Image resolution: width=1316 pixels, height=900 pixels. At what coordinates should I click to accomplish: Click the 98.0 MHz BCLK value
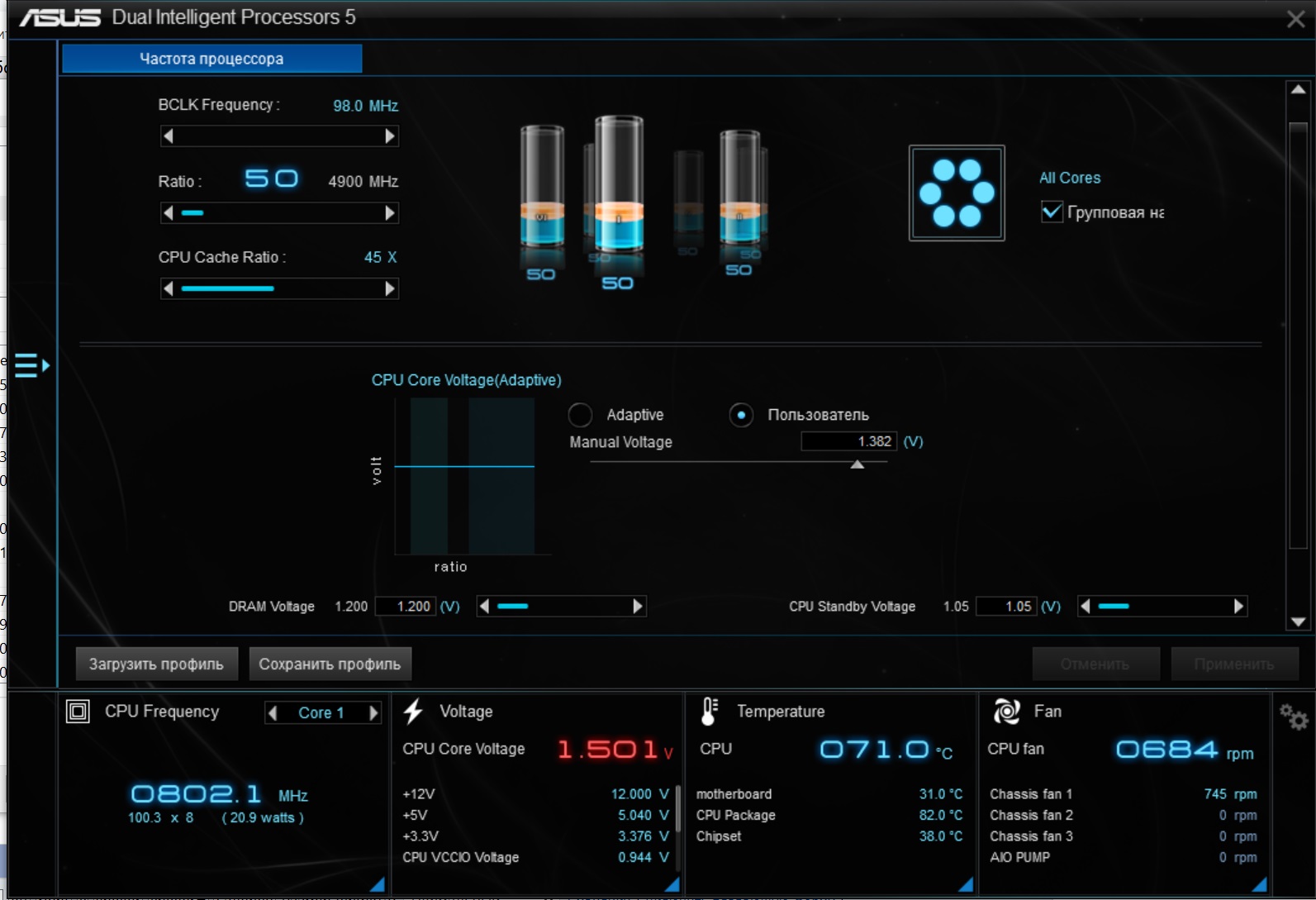tap(366, 106)
